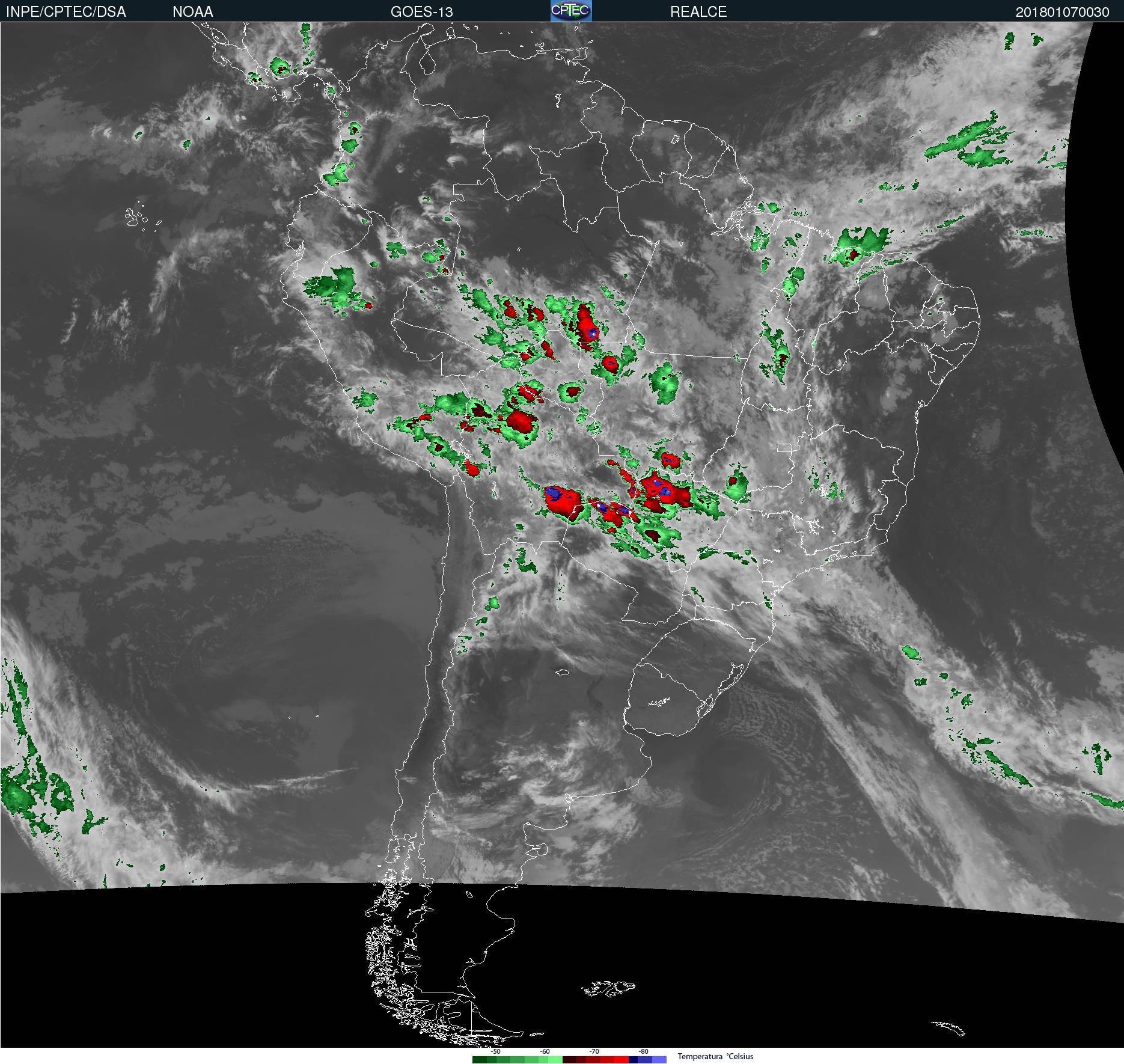Click the -80 legend tick label
Screen dimensions: 1124x1064
click(643, 1051)
